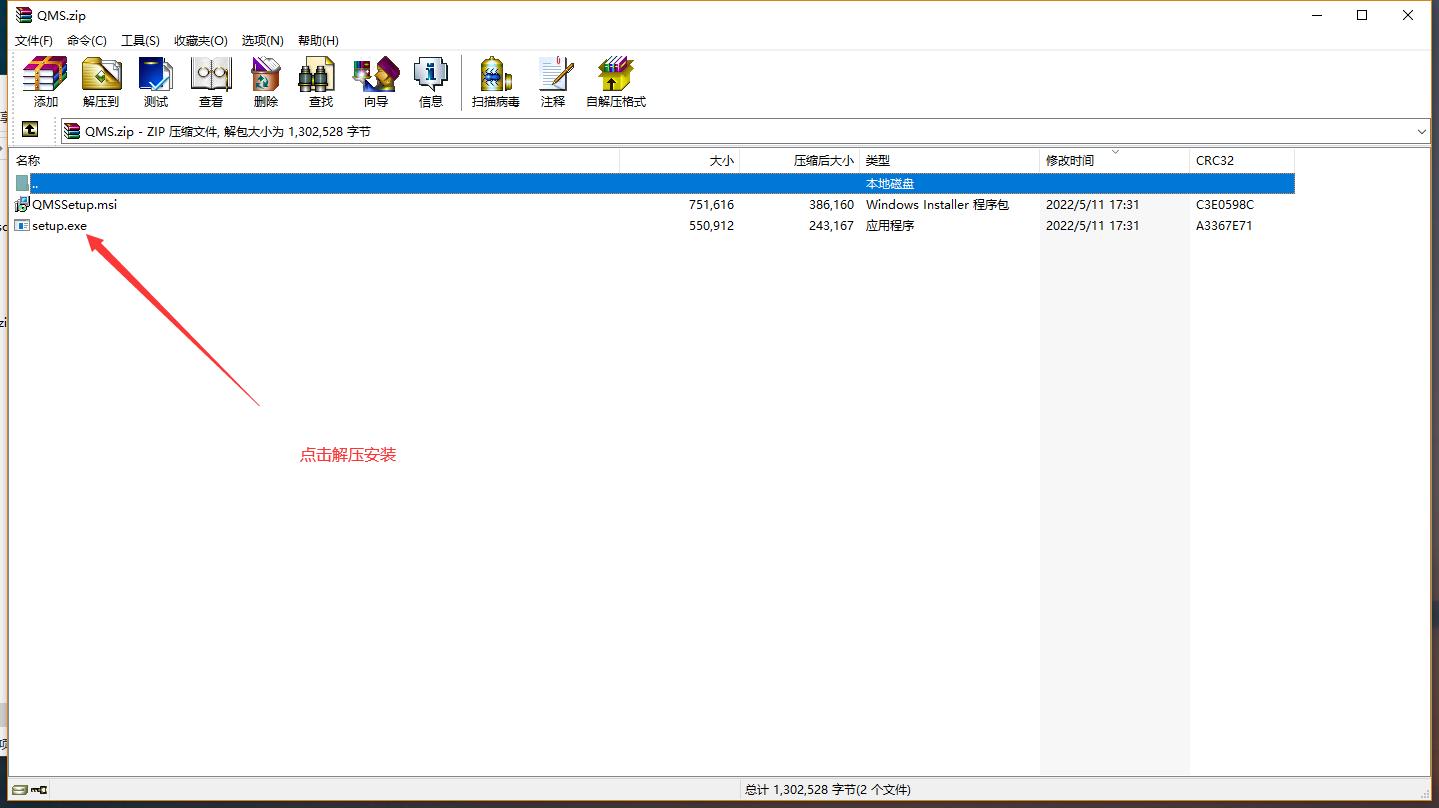Open the 收藏夹(O) menu

tap(200, 41)
